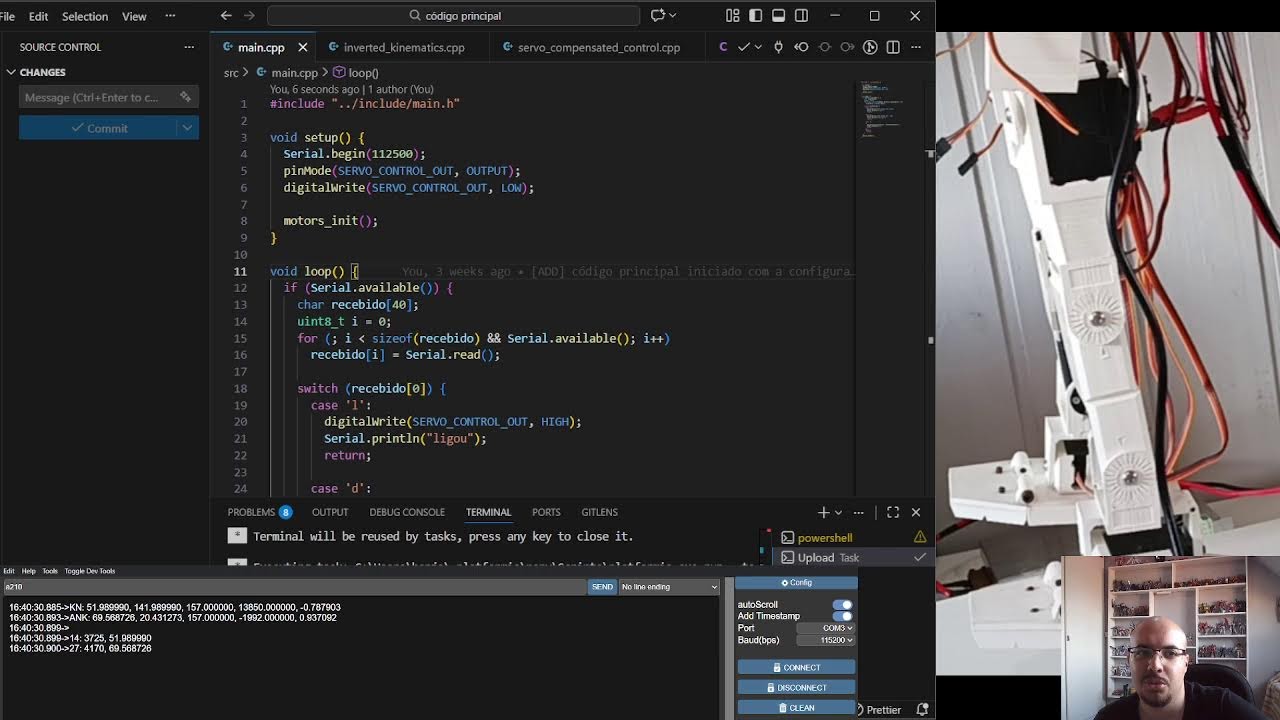Switch to the Ports panel tab
This screenshot has width=1280, height=720.
pyautogui.click(x=546, y=512)
